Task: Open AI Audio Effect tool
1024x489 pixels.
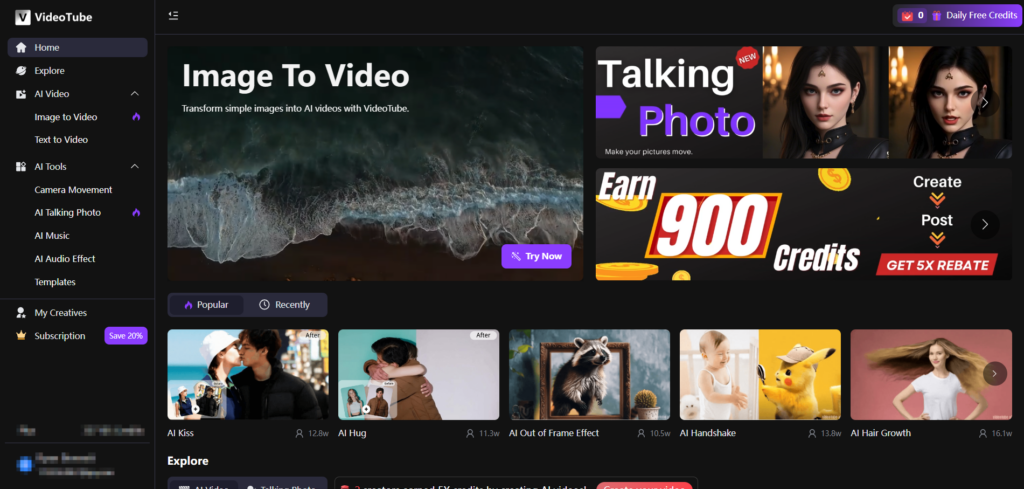Action: [65, 259]
